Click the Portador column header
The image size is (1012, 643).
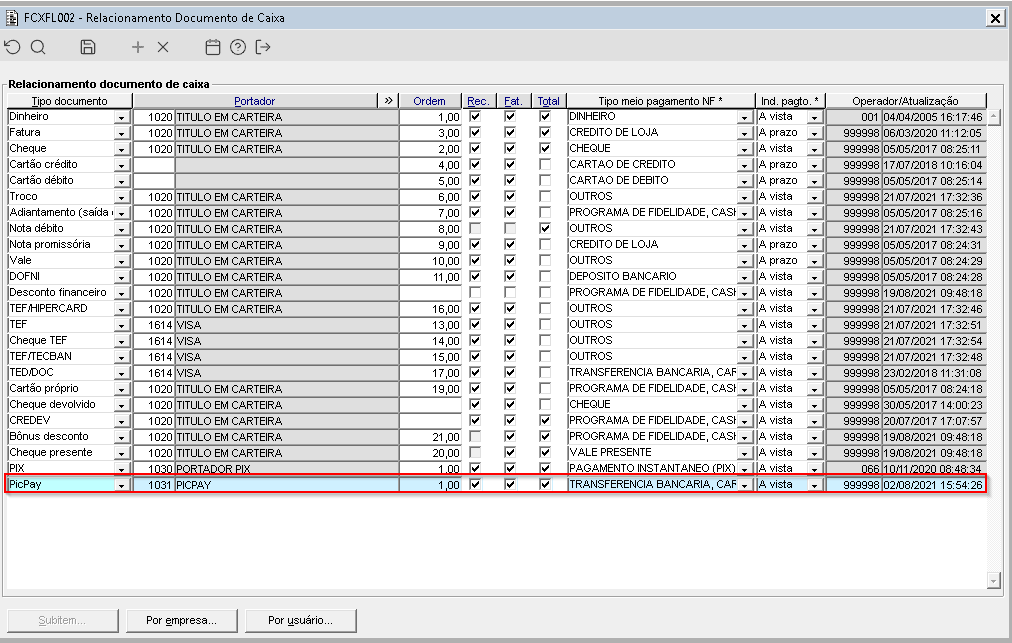coord(254,101)
